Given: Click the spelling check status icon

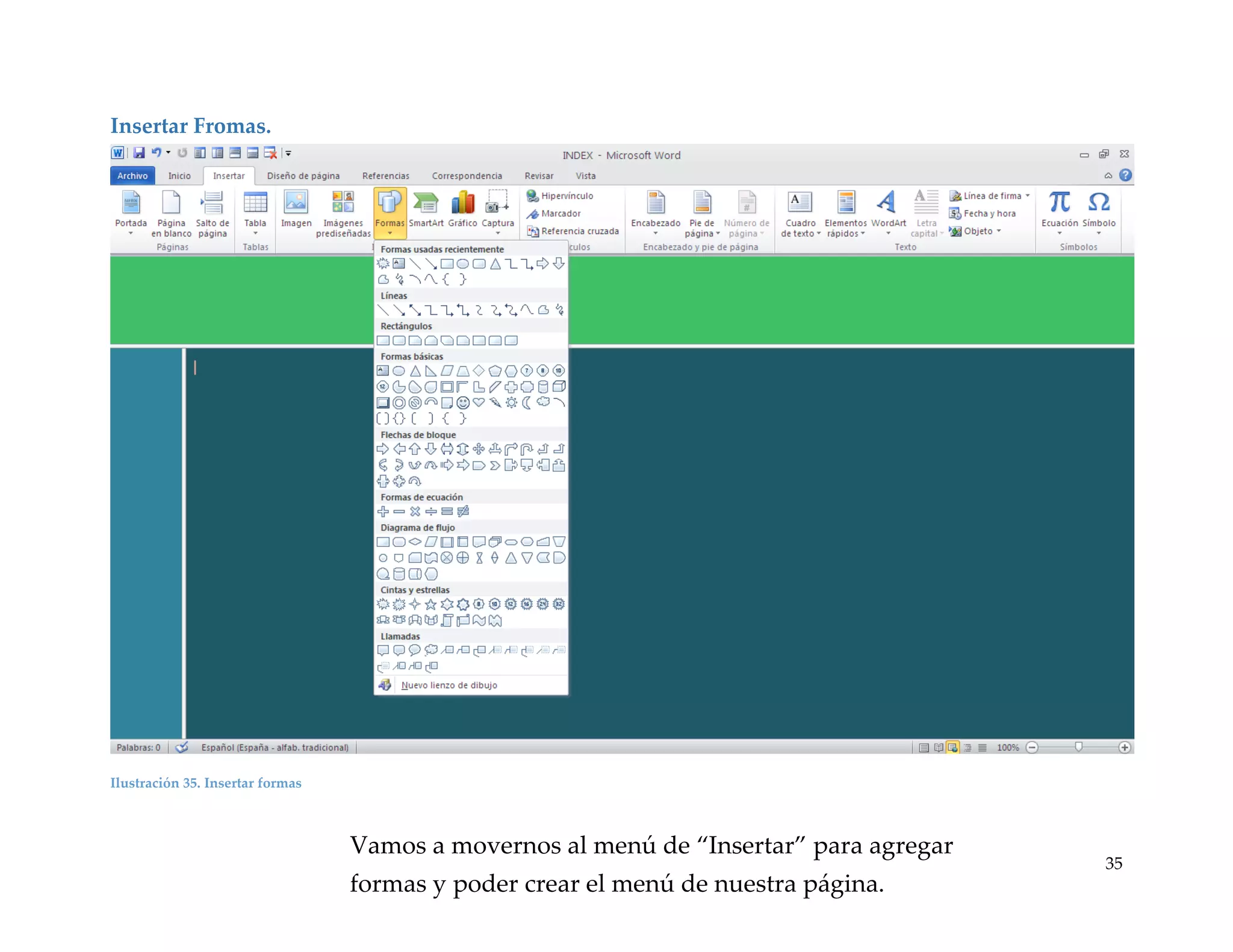Looking at the screenshot, I should tap(182, 747).
